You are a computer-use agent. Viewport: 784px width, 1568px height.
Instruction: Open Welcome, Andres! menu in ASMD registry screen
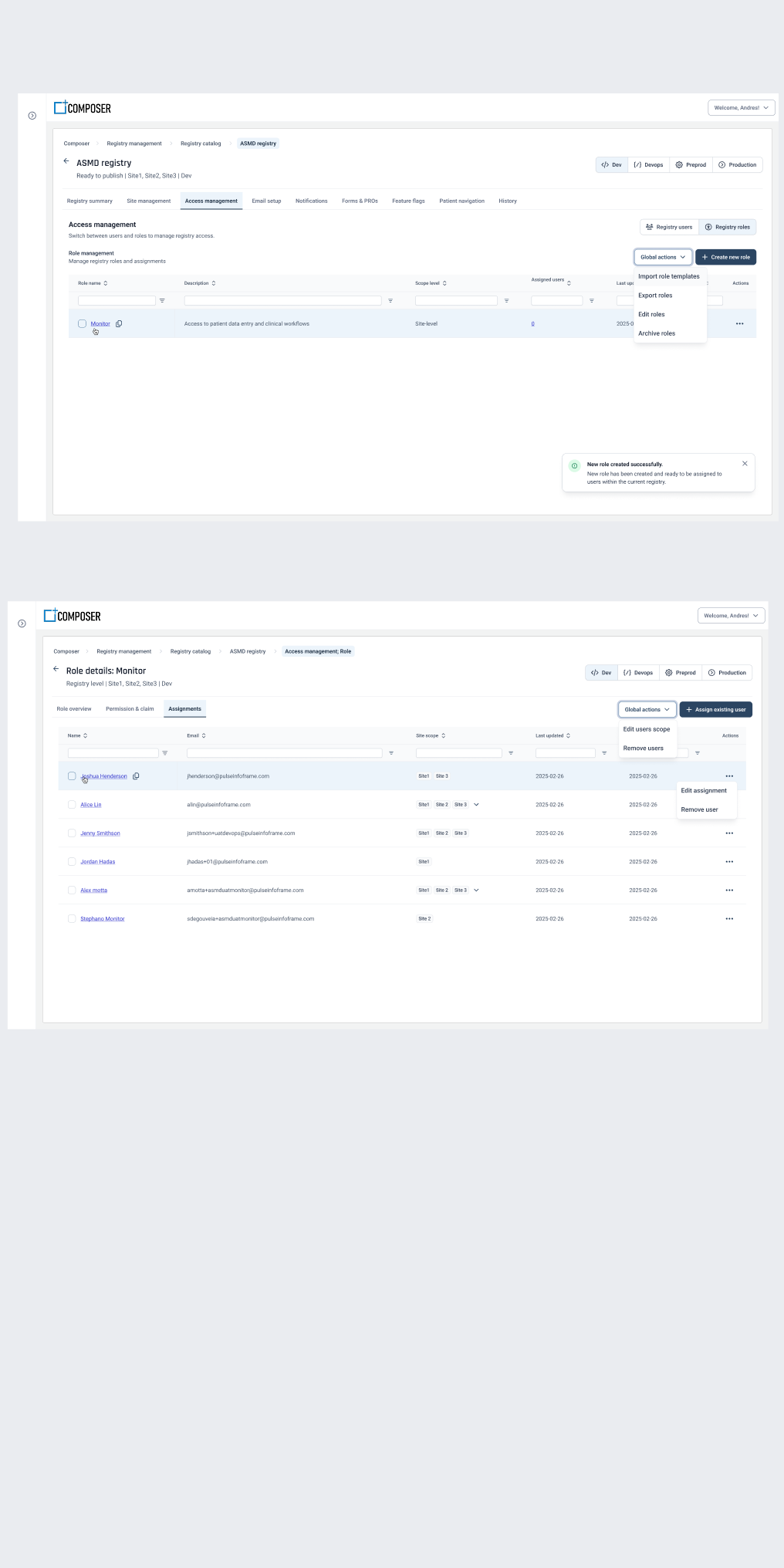pos(741,108)
